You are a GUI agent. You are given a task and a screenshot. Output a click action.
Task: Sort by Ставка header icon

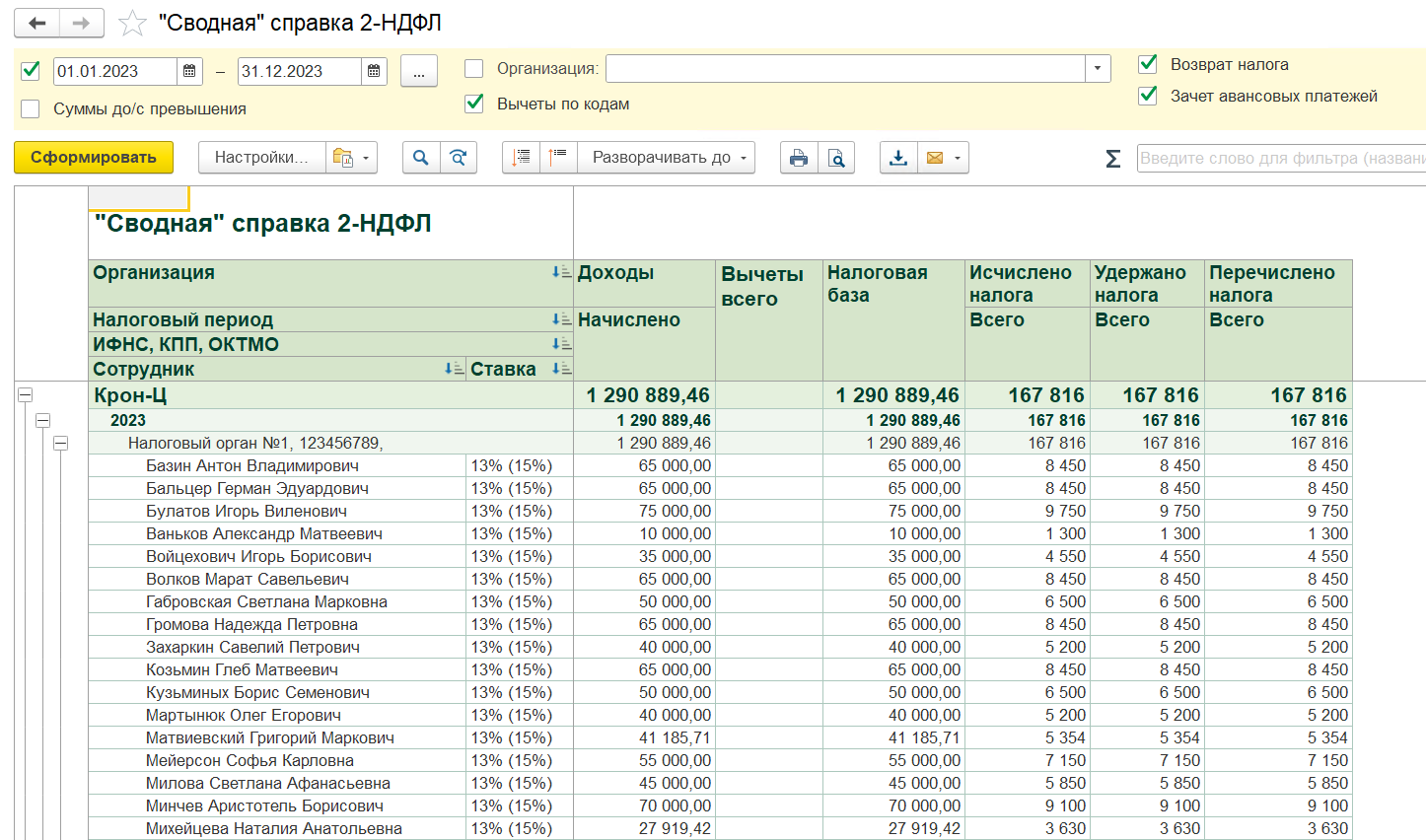coord(561,369)
